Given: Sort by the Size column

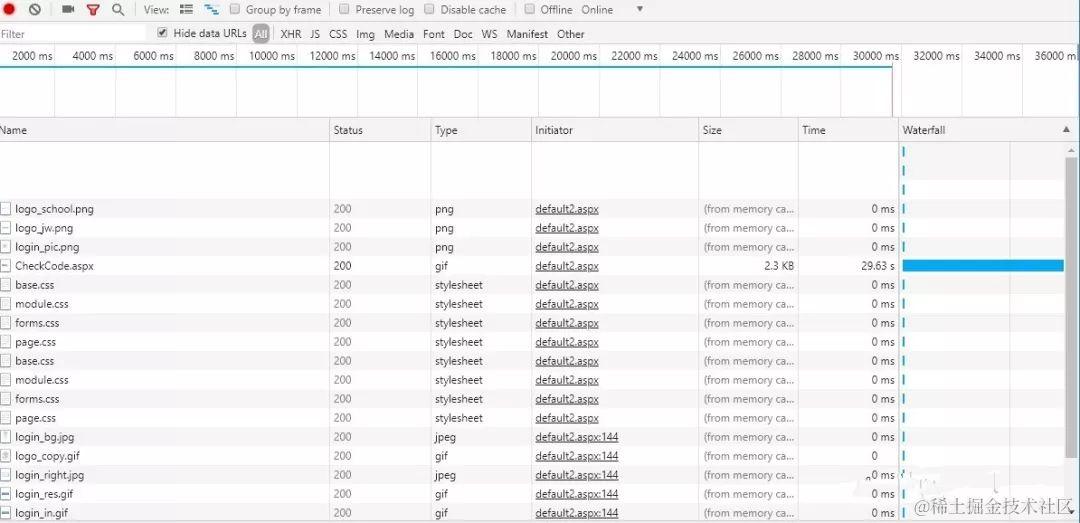Looking at the screenshot, I should coord(749,130).
